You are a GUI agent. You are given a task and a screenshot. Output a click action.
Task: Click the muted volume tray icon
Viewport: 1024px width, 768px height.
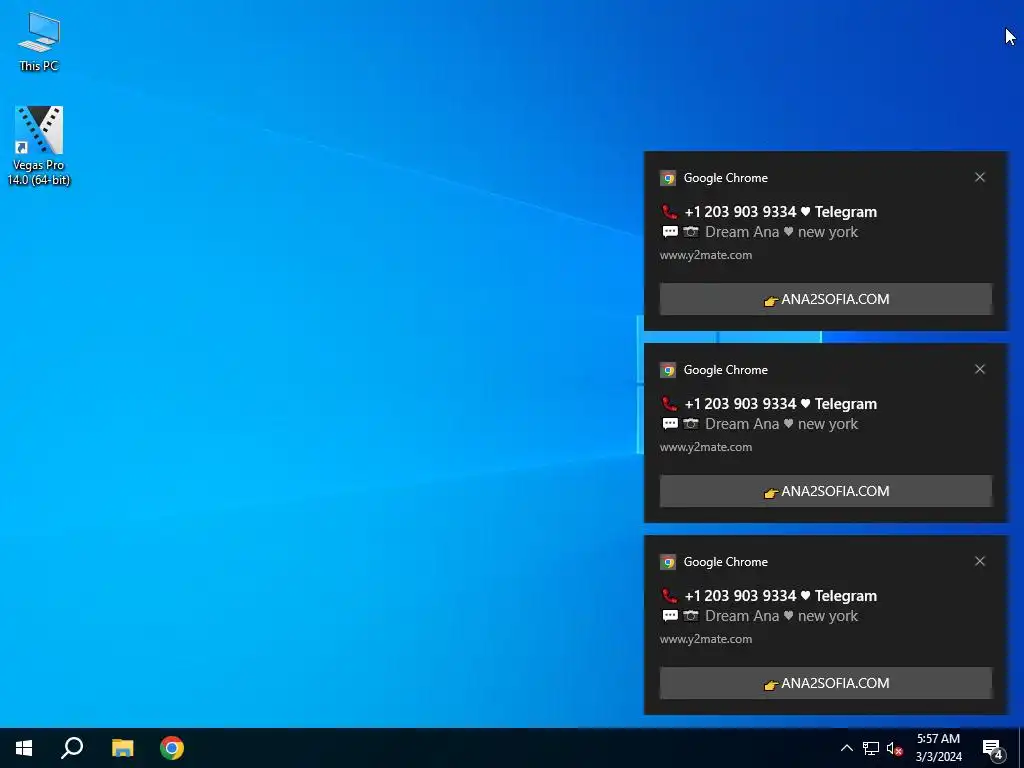coord(894,748)
